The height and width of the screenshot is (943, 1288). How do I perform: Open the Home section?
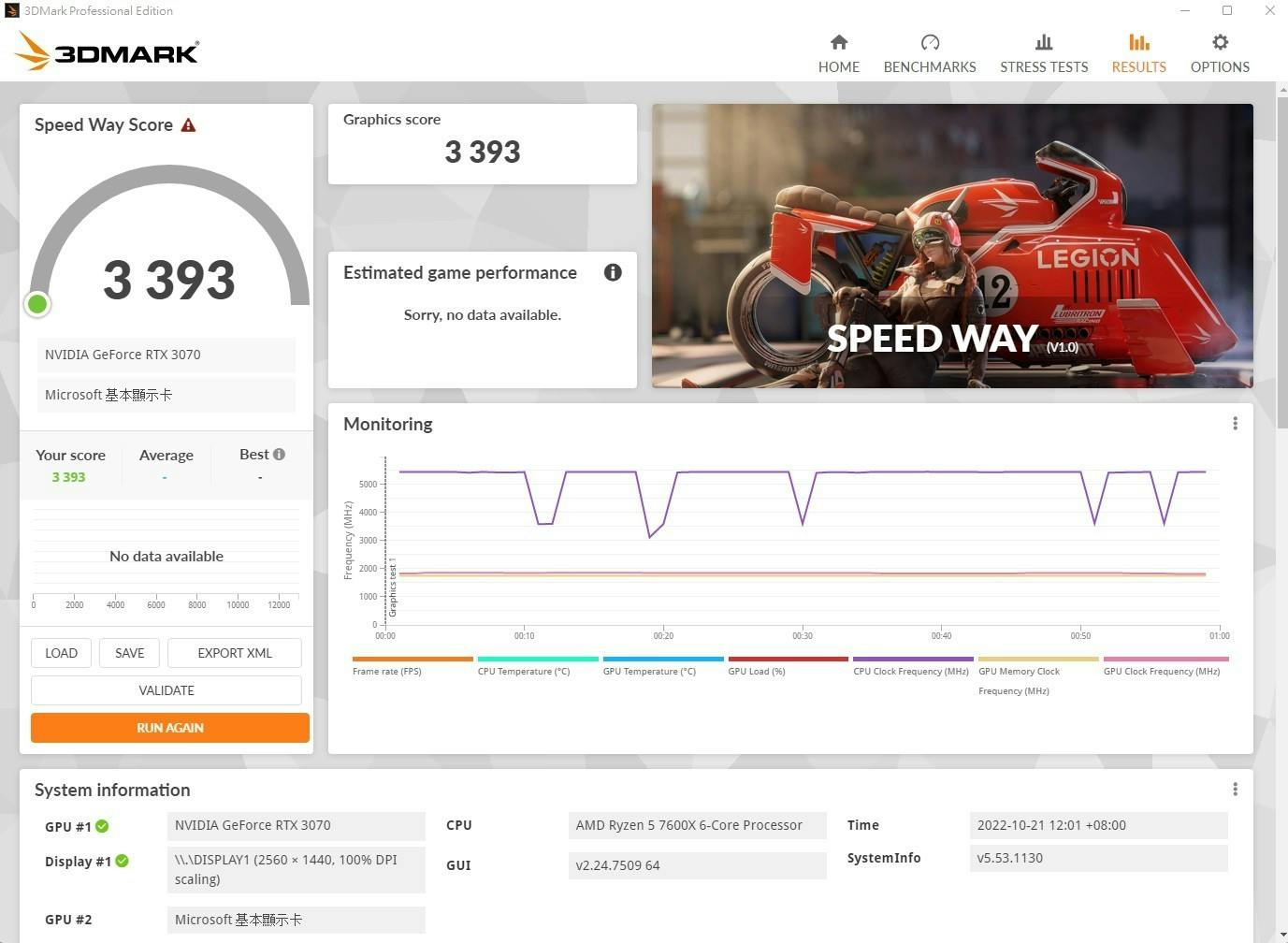[x=838, y=54]
